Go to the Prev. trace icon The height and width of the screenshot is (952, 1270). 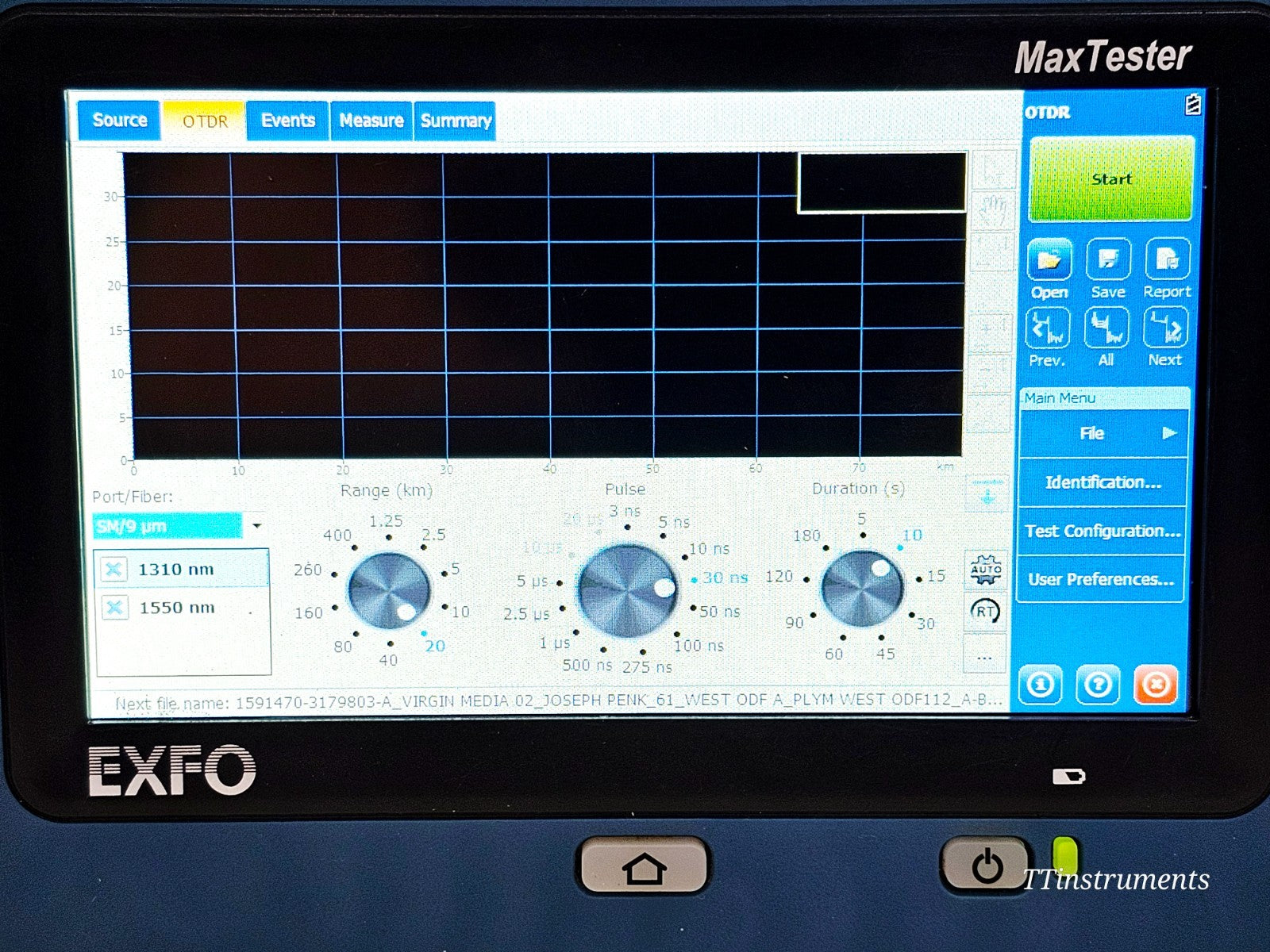(x=1048, y=328)
